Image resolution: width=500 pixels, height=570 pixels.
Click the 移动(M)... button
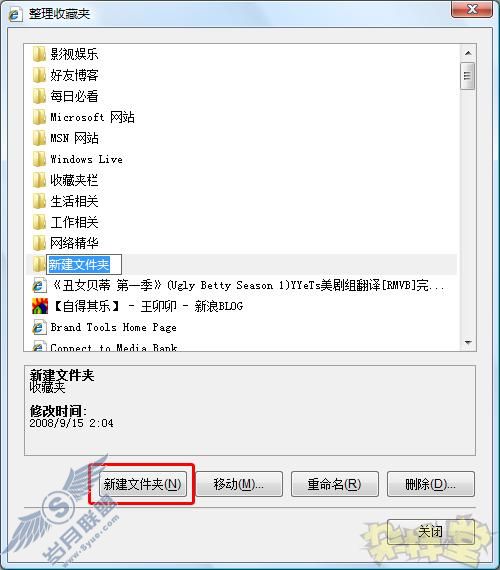pos(239,484)
